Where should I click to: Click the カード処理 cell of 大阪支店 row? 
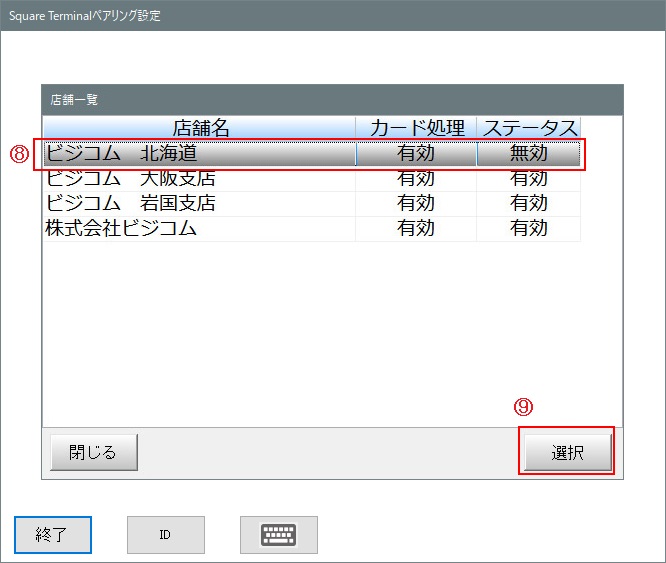[x=416, y=179]
